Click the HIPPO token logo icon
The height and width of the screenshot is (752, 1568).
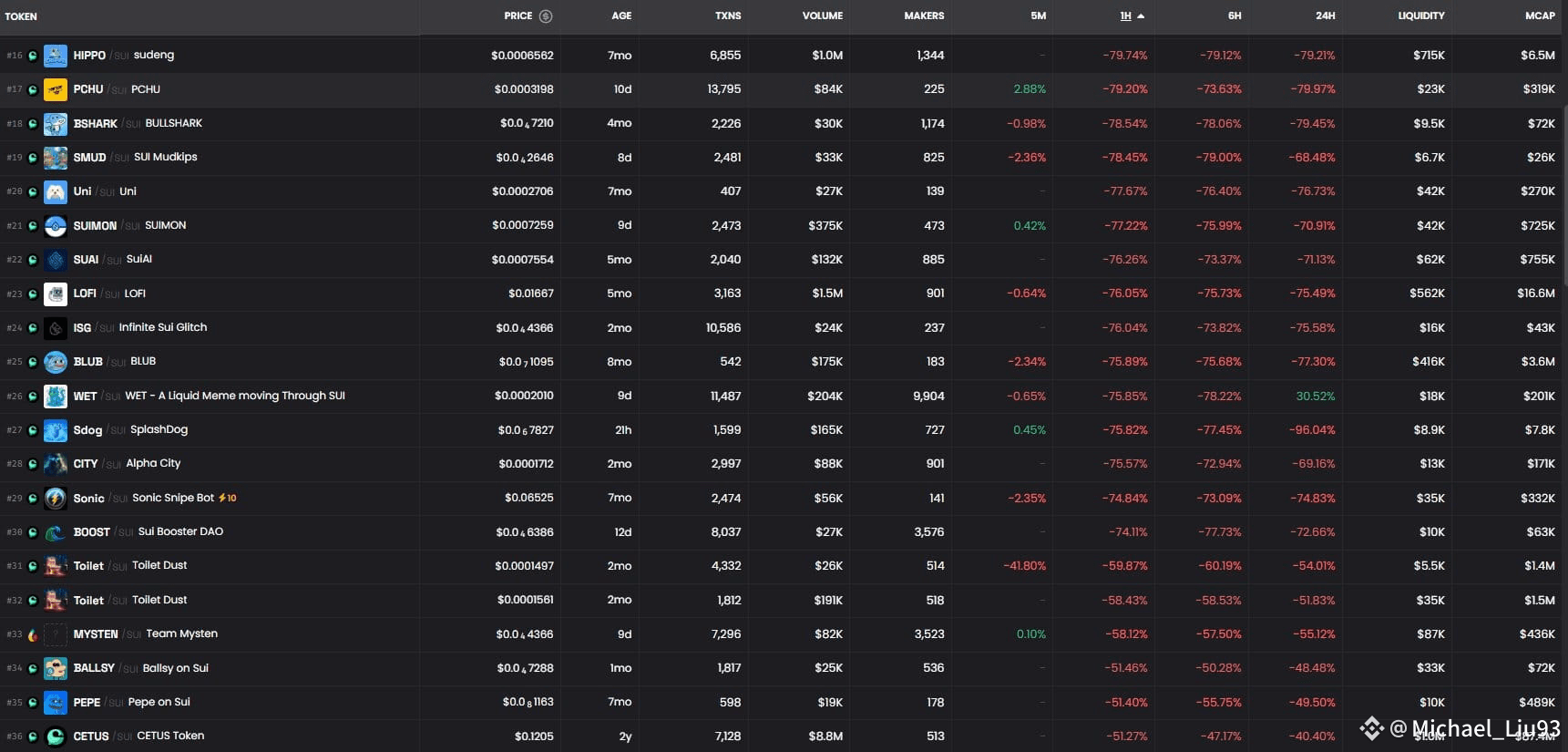56,56
